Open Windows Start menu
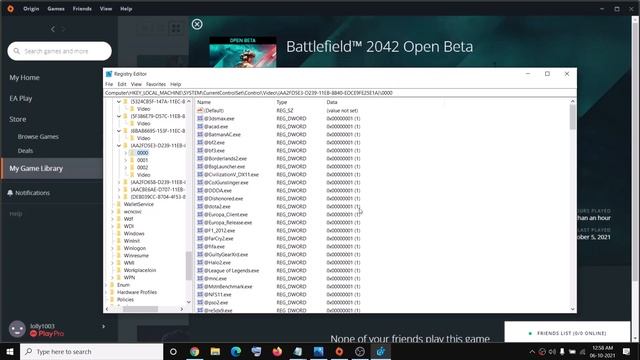 (x=10, y=351)
